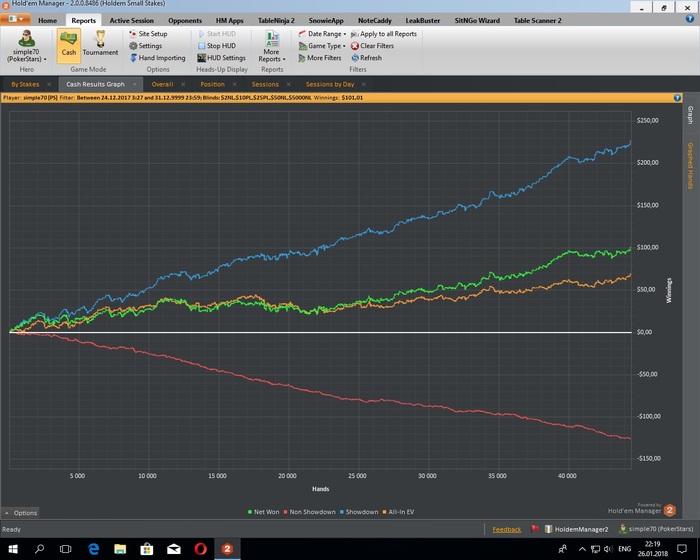Screen dimensions: 700x560
Task: Open SitNGo Wizard tab
Action: (x=477, y=20)
